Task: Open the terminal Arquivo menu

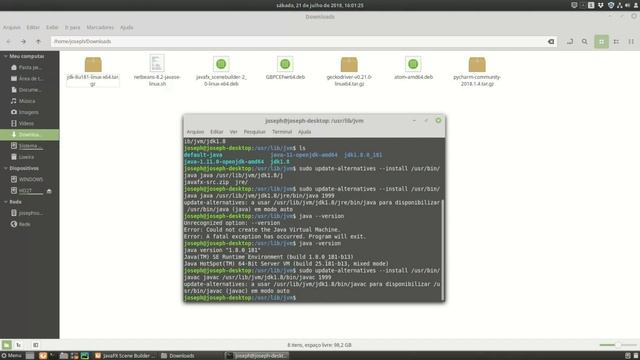Action: [195, 132]
